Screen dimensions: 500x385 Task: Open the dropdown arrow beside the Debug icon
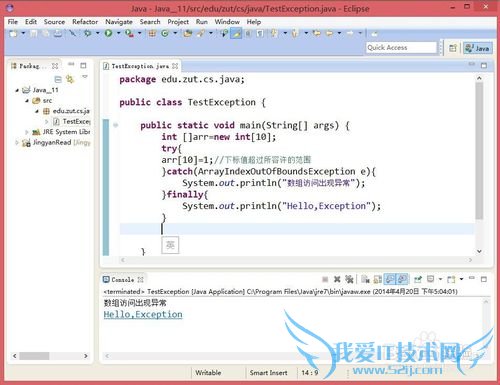click(x=97, y=33)
